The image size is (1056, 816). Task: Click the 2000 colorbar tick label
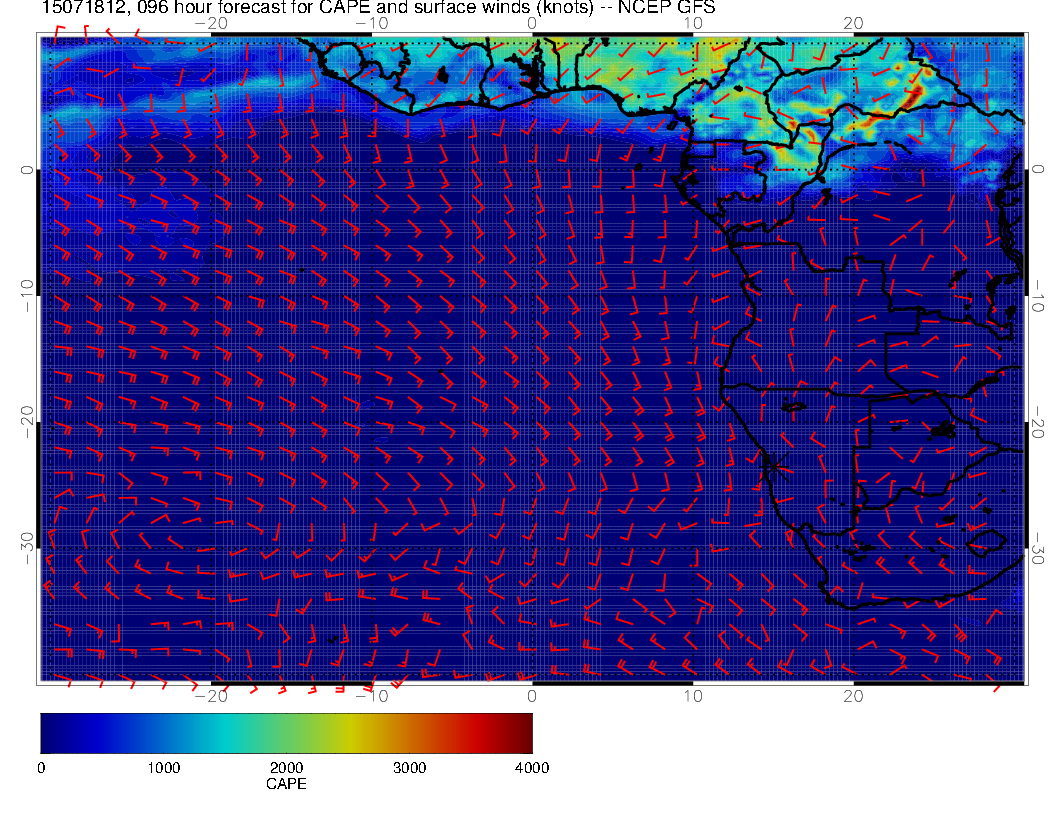pos(286,768)
